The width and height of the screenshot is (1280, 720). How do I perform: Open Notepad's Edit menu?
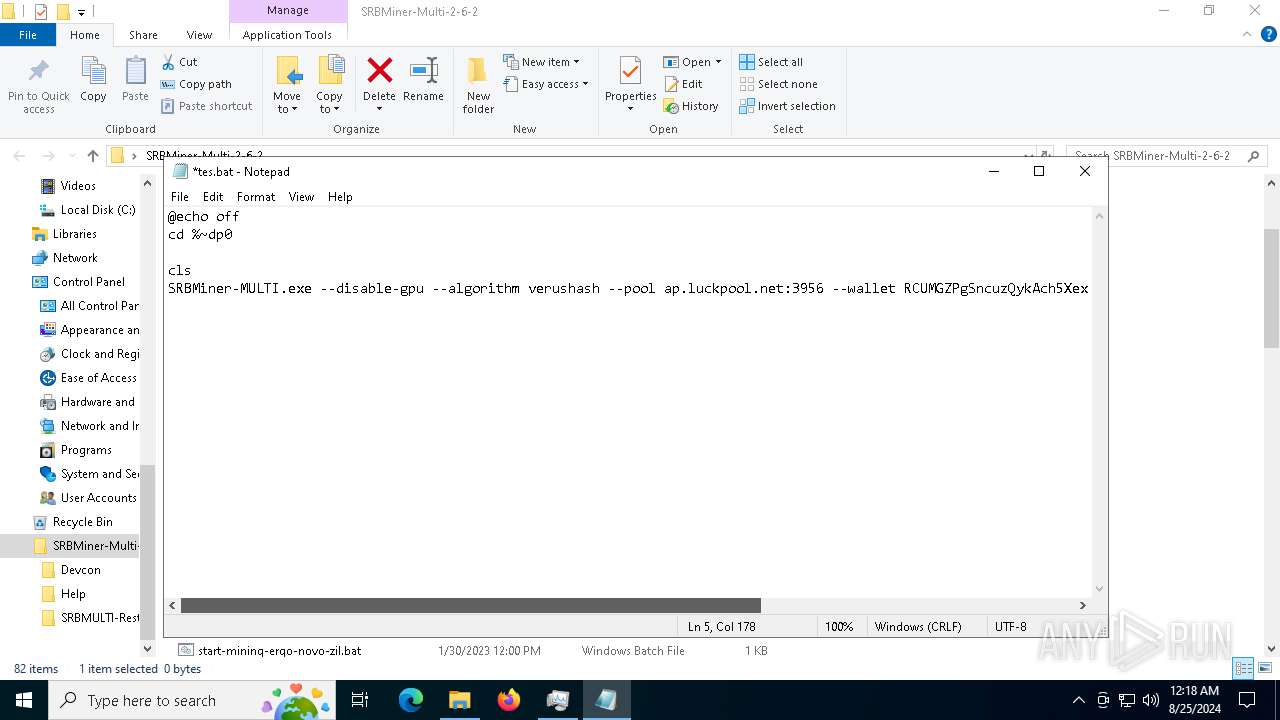213,197
